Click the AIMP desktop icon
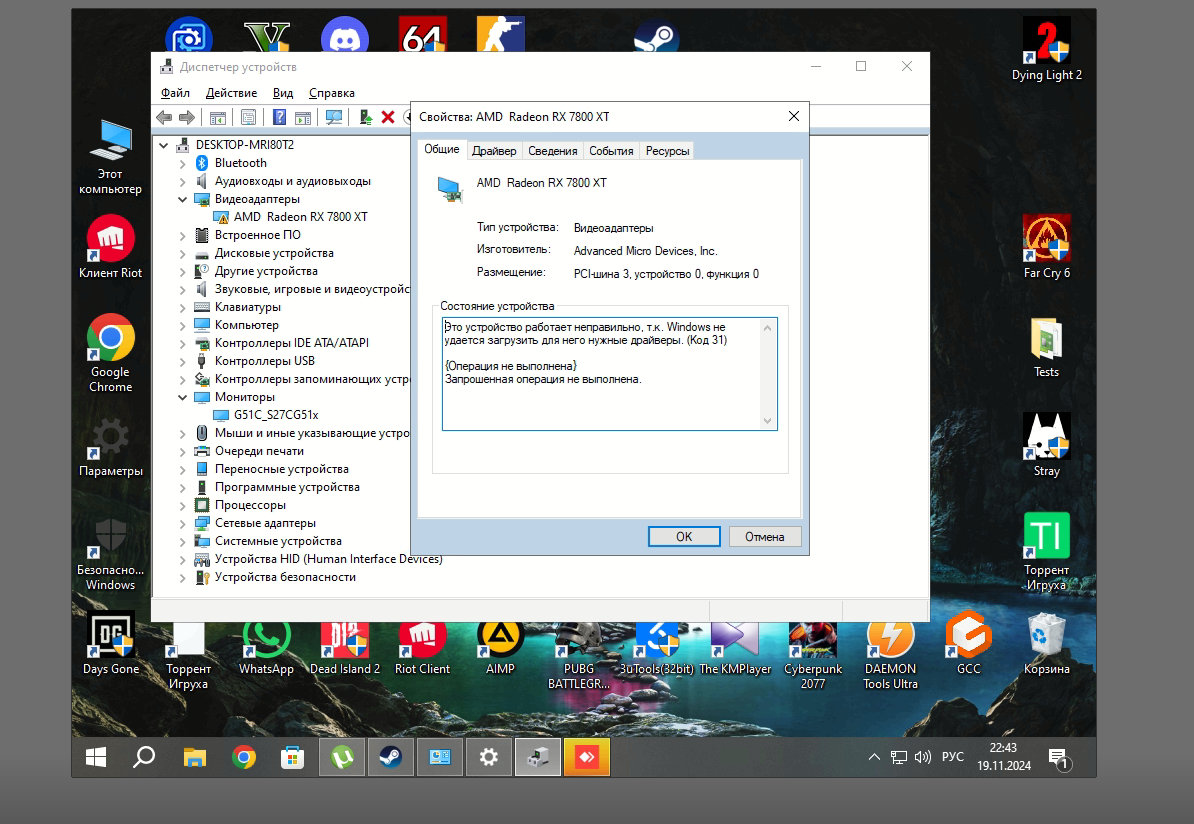This screenshot has height=824, width=1194. tap(500, 648)
